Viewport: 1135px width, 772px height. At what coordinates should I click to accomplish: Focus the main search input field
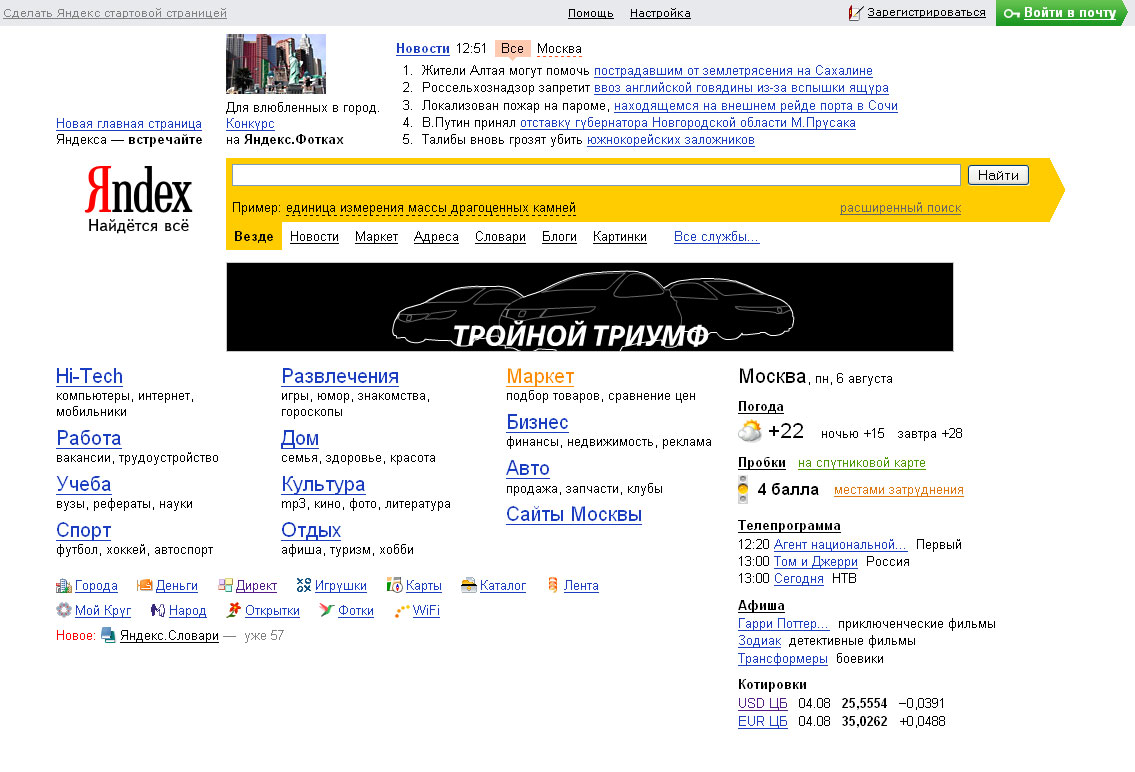596,174
